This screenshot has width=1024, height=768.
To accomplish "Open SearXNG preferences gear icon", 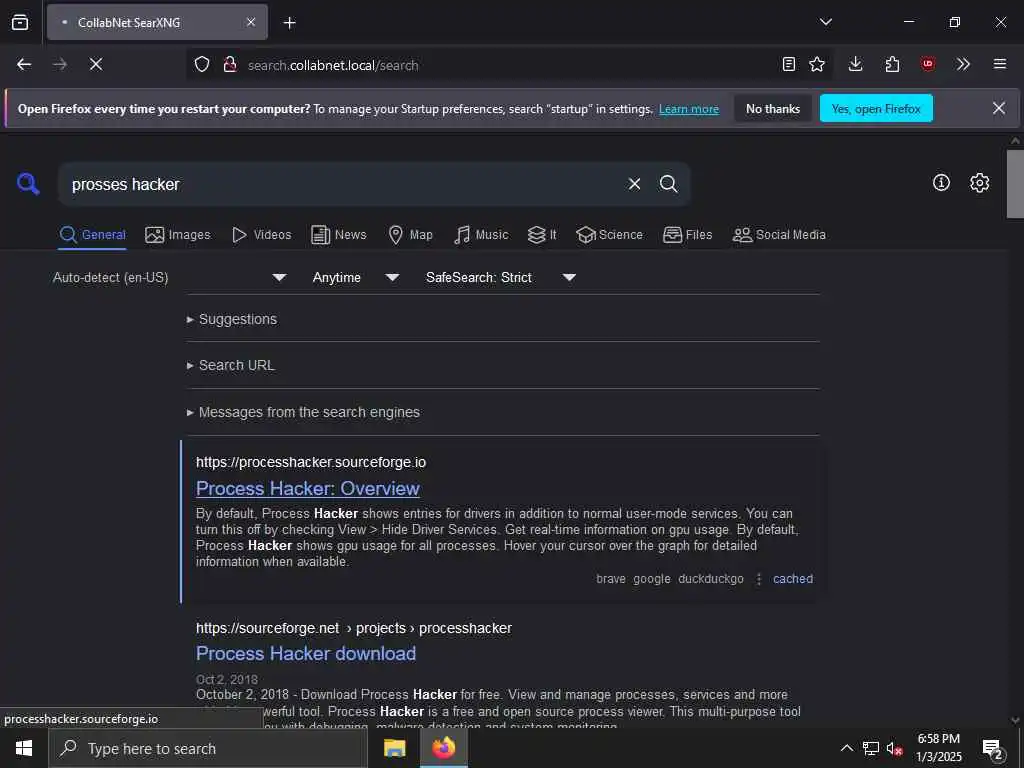I will click(x=979, y=183).
